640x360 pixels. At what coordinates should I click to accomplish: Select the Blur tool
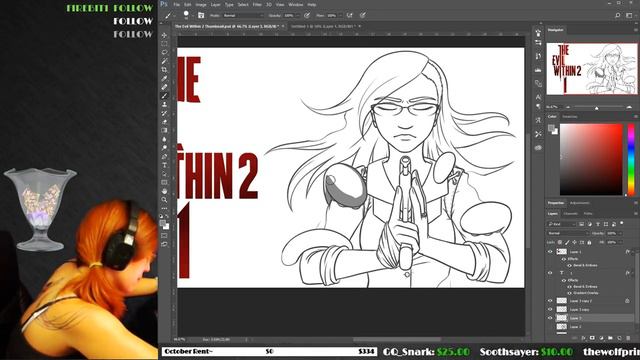click(164, 139)
